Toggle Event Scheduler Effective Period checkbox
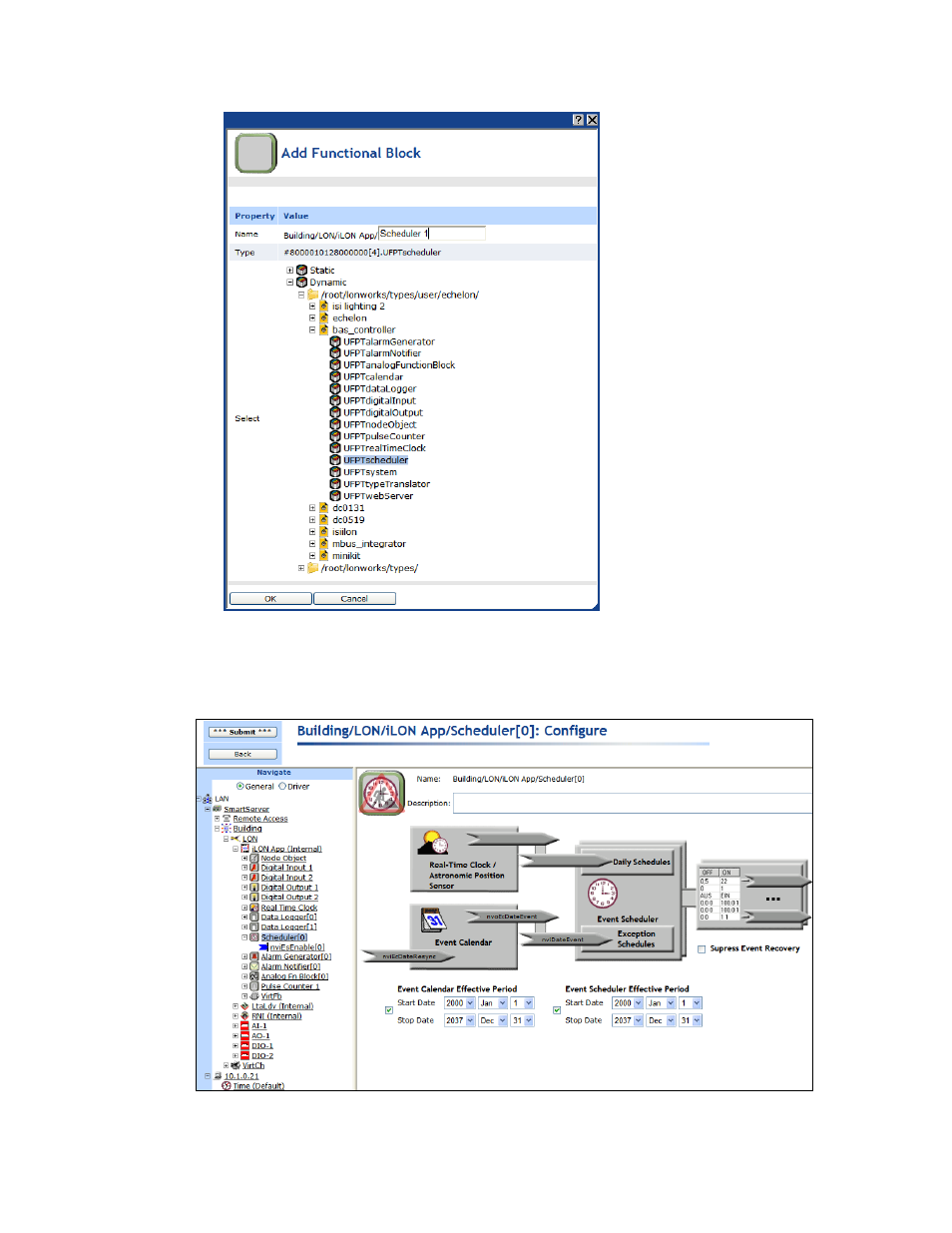The width and height of the screenshot is (952, 1233). (x=557, y=1010)
